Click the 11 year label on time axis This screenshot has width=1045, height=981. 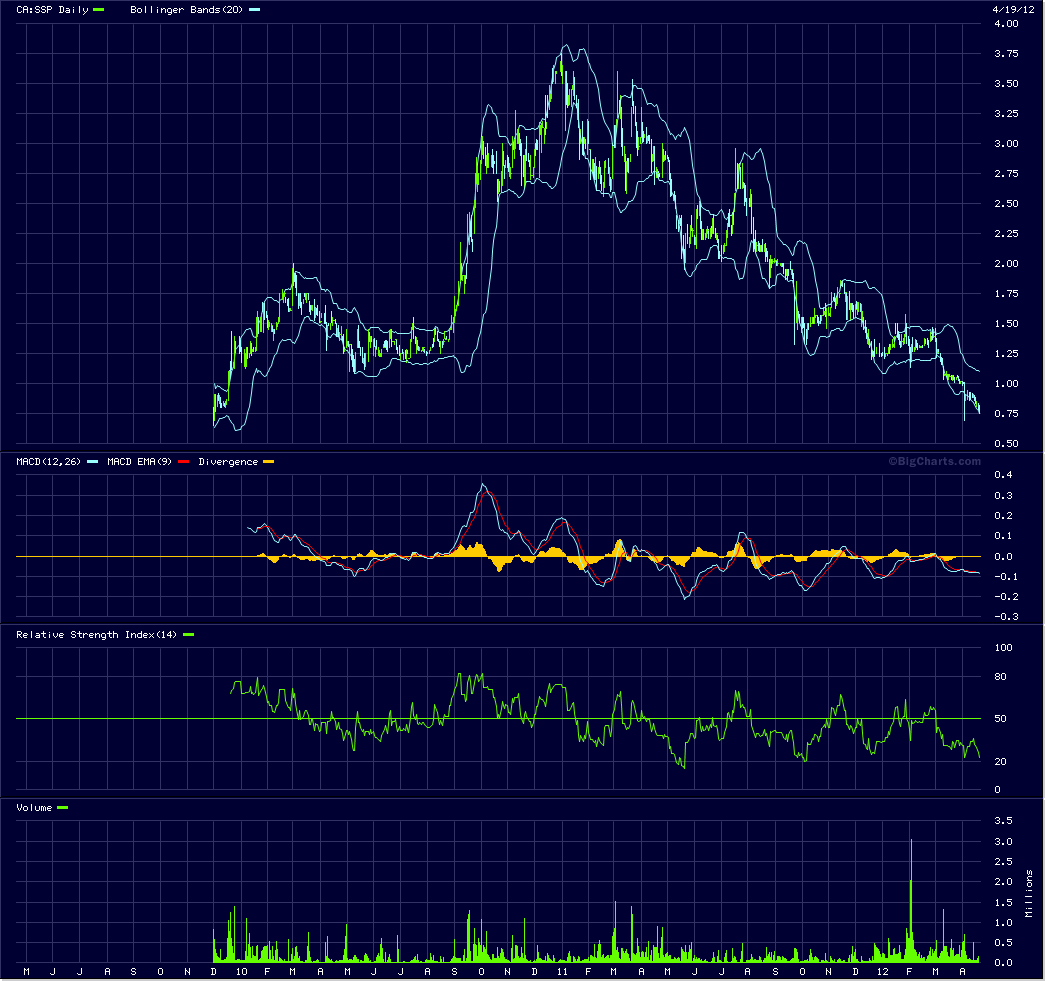tap(562, 972)
